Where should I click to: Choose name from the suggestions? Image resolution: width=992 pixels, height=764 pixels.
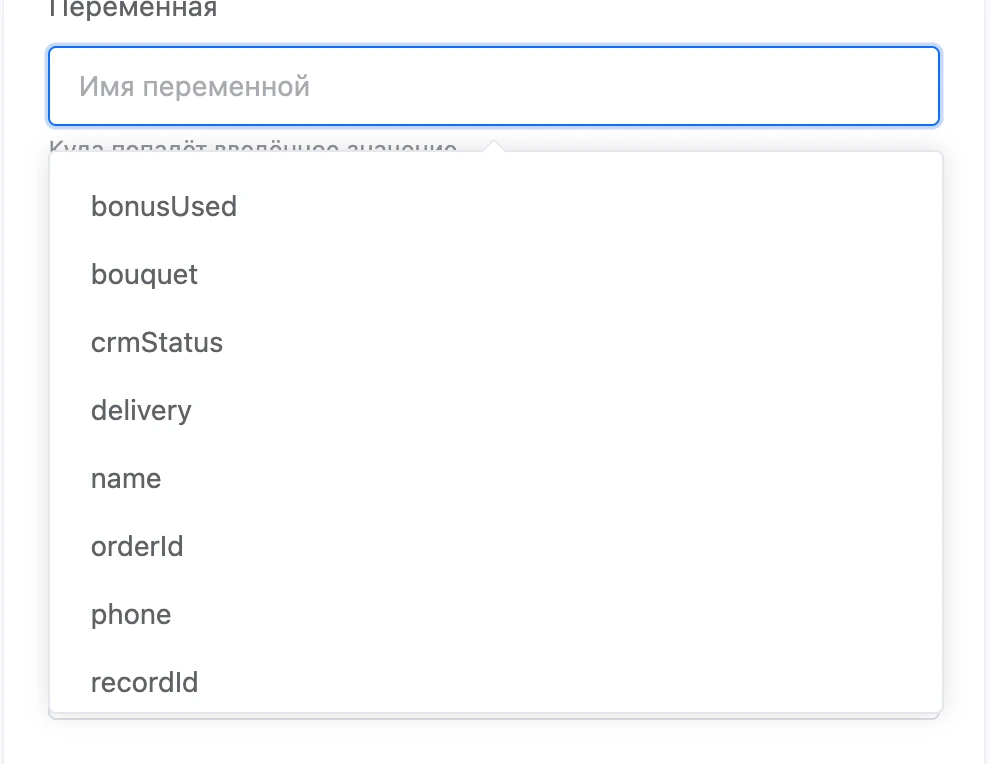click(x=495, y=479)
